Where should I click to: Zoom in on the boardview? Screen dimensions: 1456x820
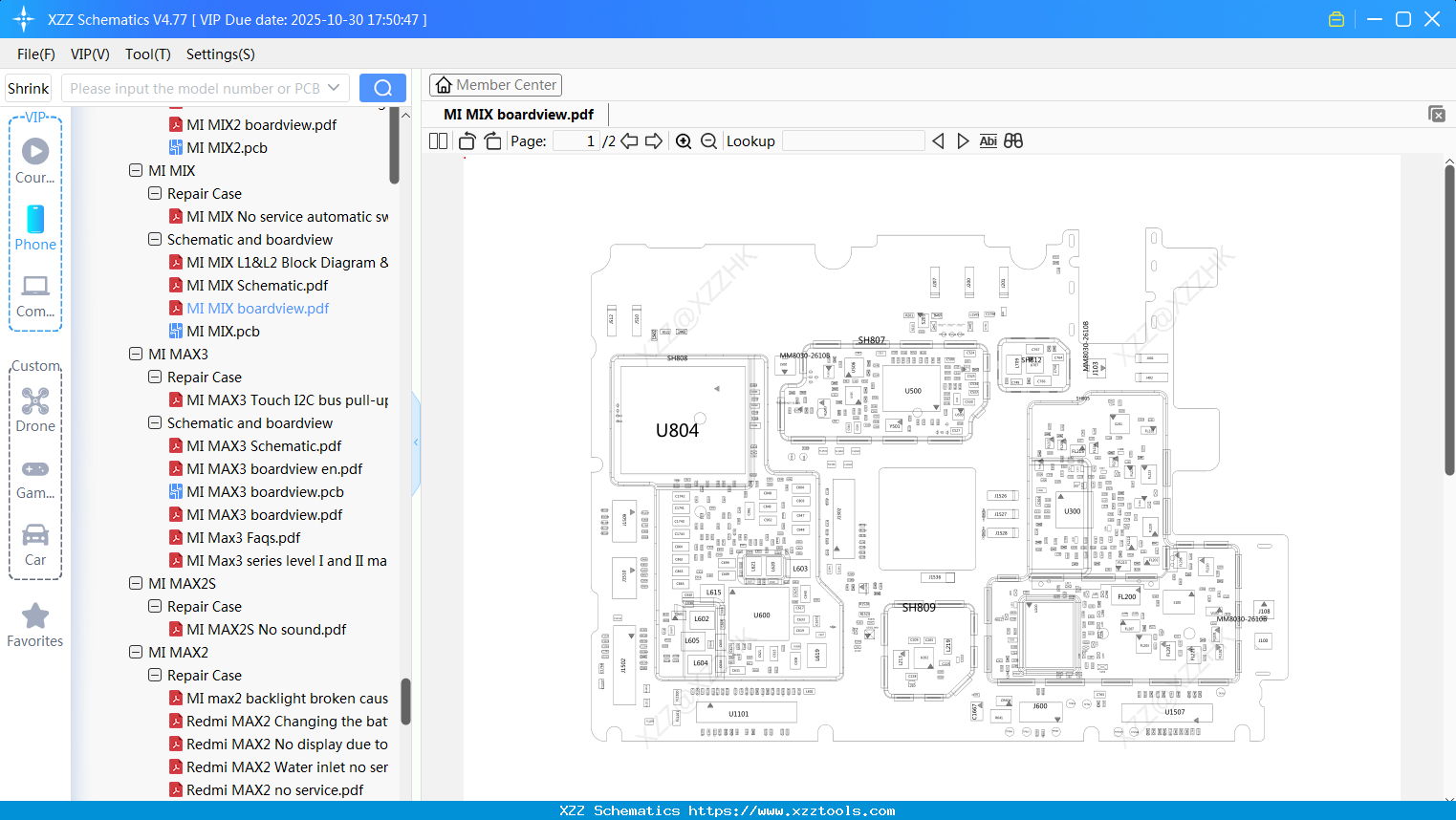pos(684,141)
